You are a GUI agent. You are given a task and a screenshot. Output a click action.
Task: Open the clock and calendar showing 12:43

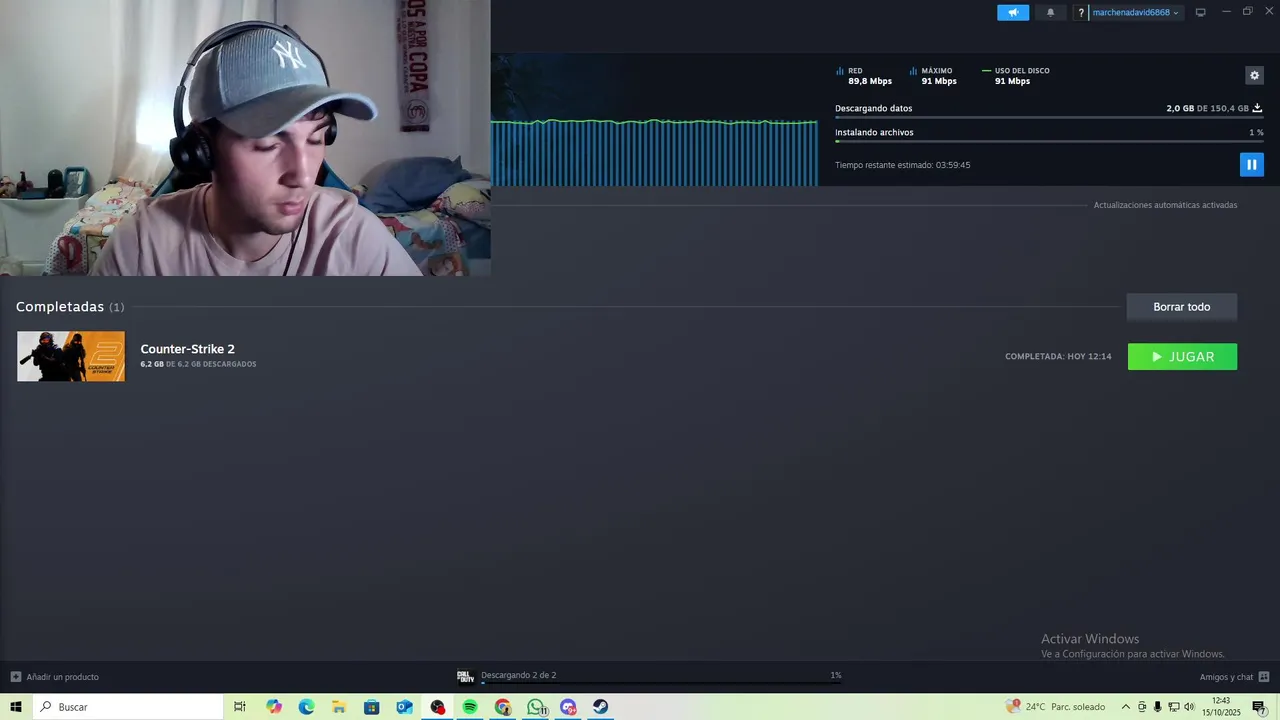coord(1221,707)
